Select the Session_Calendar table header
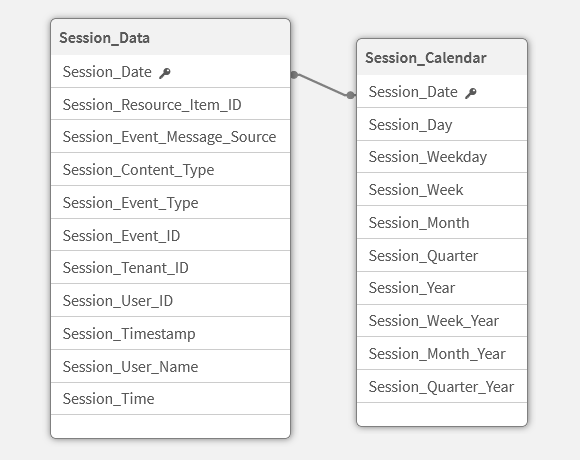580x460 pixels. 442,58
